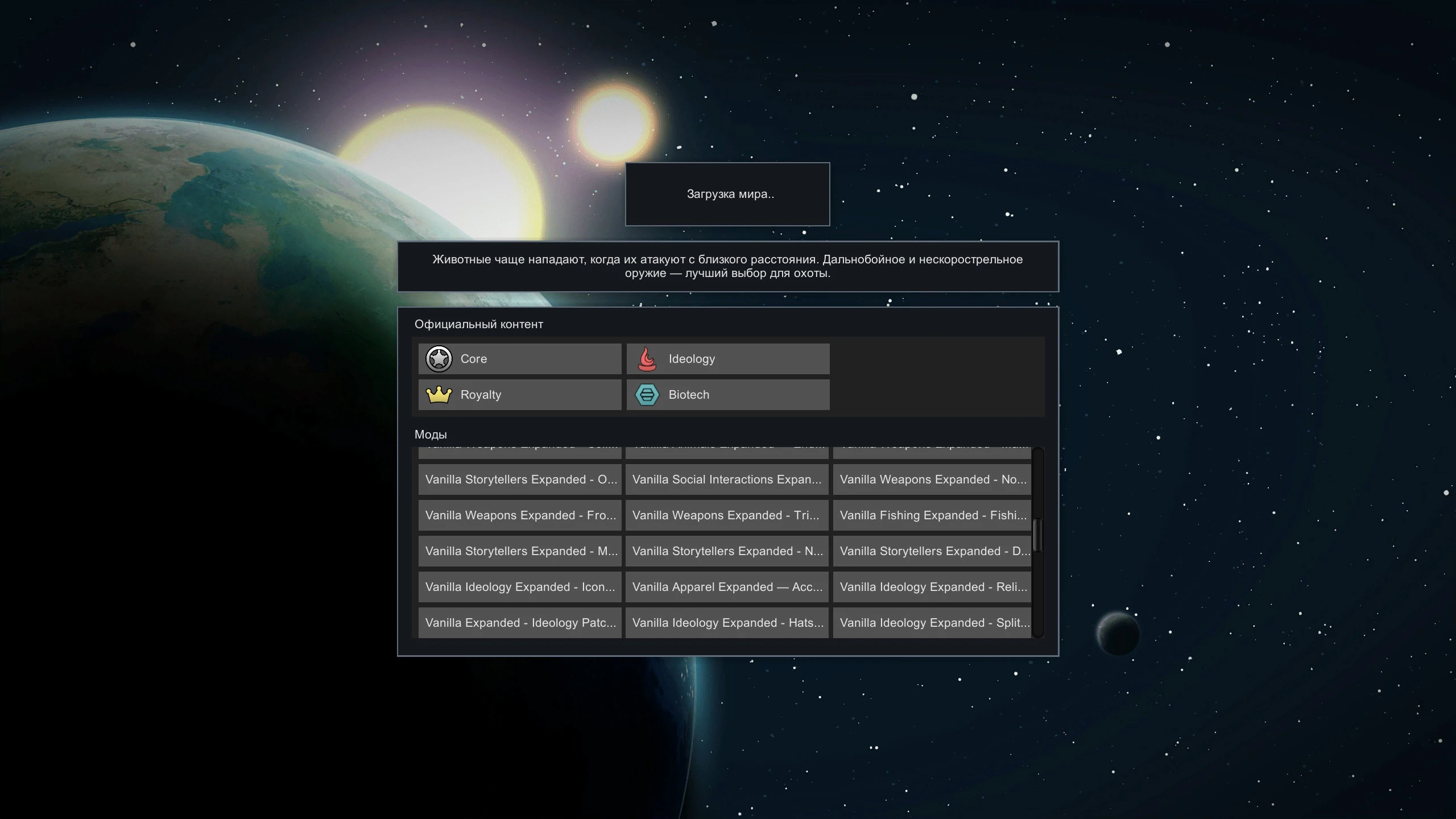Image resolution: width=1456 pixels, height=819 pixels.
Task: Click the Biotech hexagon icon
Action: [647, 395]
